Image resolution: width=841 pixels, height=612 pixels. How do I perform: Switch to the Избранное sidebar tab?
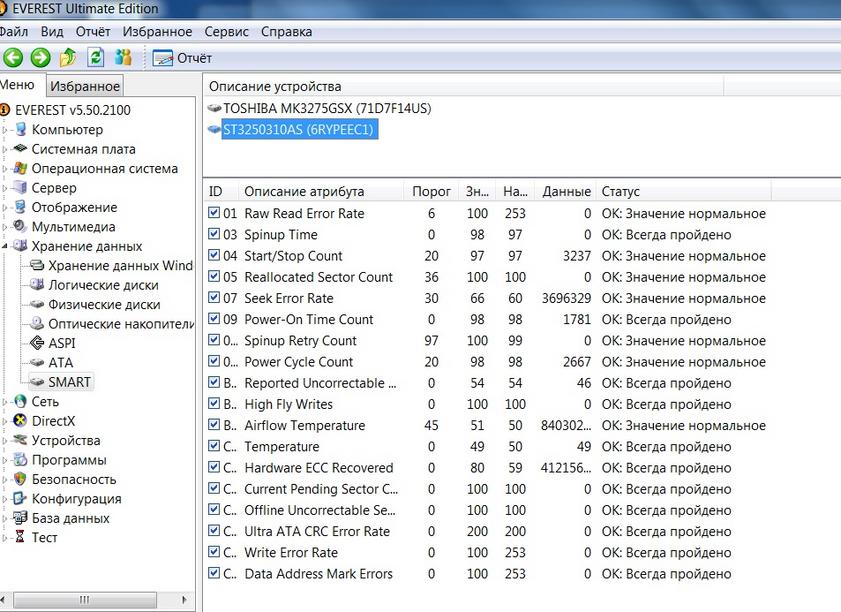(85, 86)
